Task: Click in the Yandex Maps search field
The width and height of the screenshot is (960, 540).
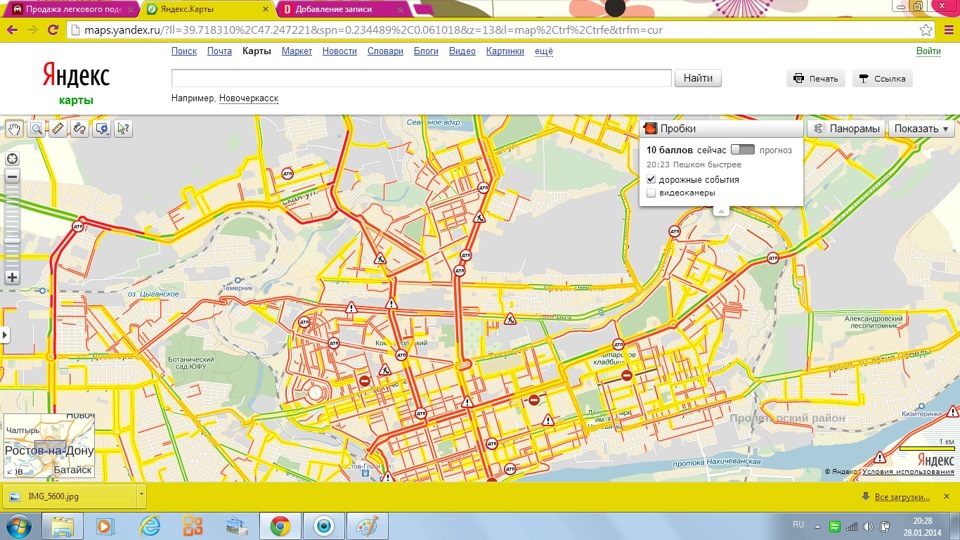Action: (421, 78)
